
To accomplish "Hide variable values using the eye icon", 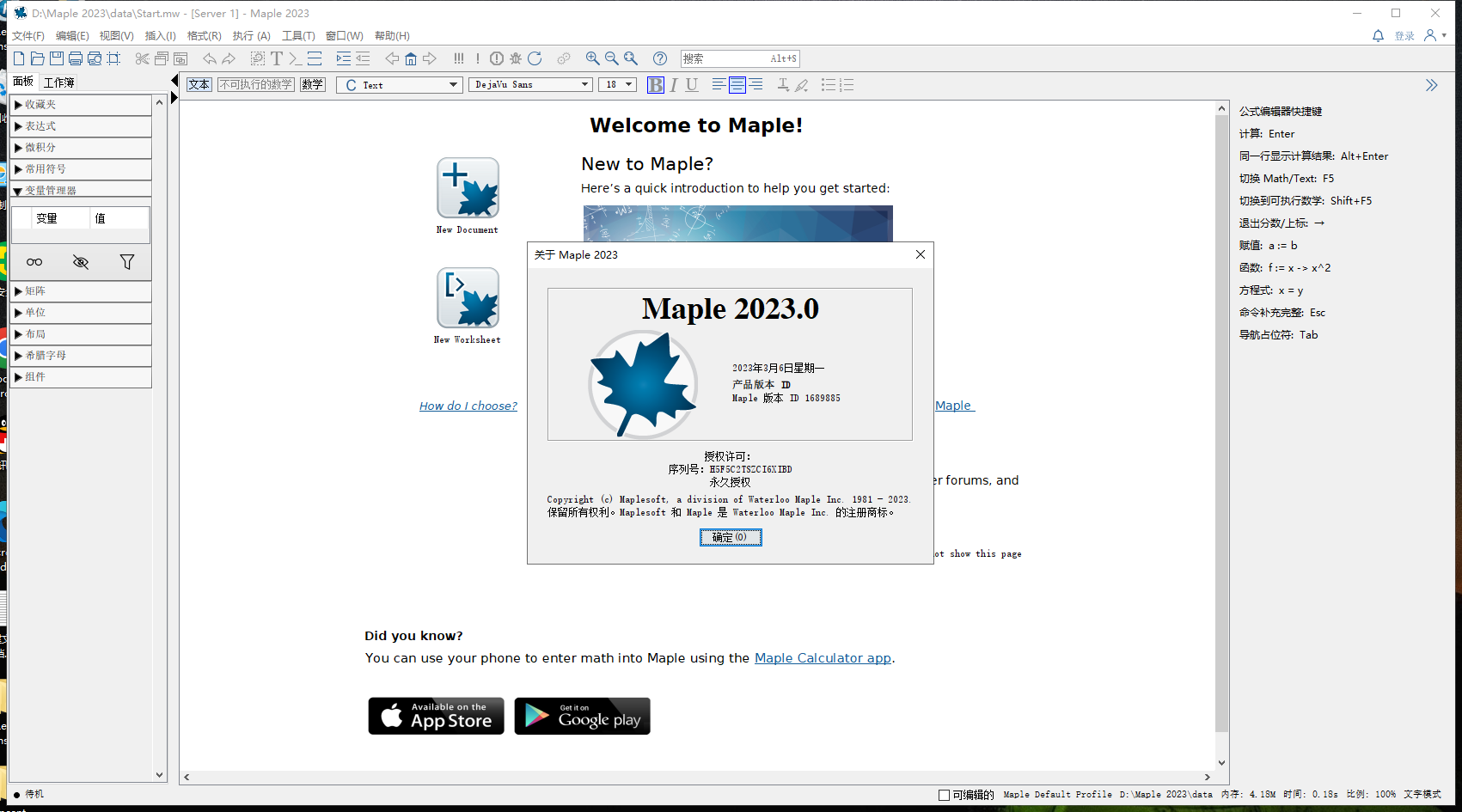I will click(x=80, y=261).
